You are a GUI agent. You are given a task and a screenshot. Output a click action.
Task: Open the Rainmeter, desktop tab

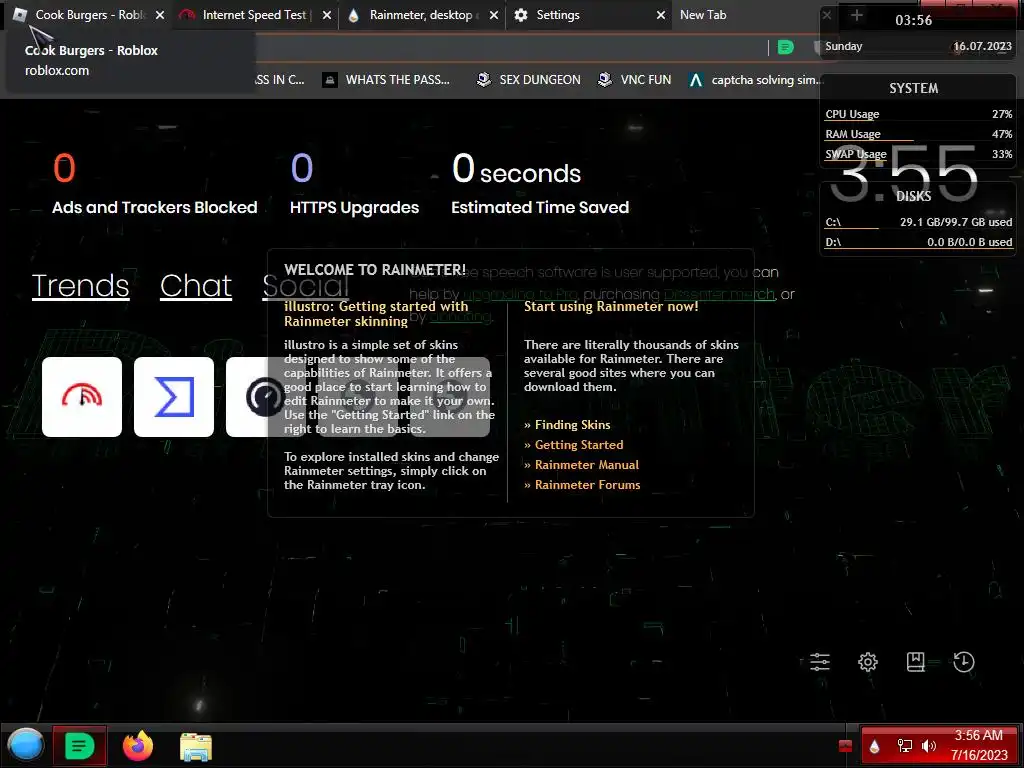pyautogui.click(x=421, y=15)
